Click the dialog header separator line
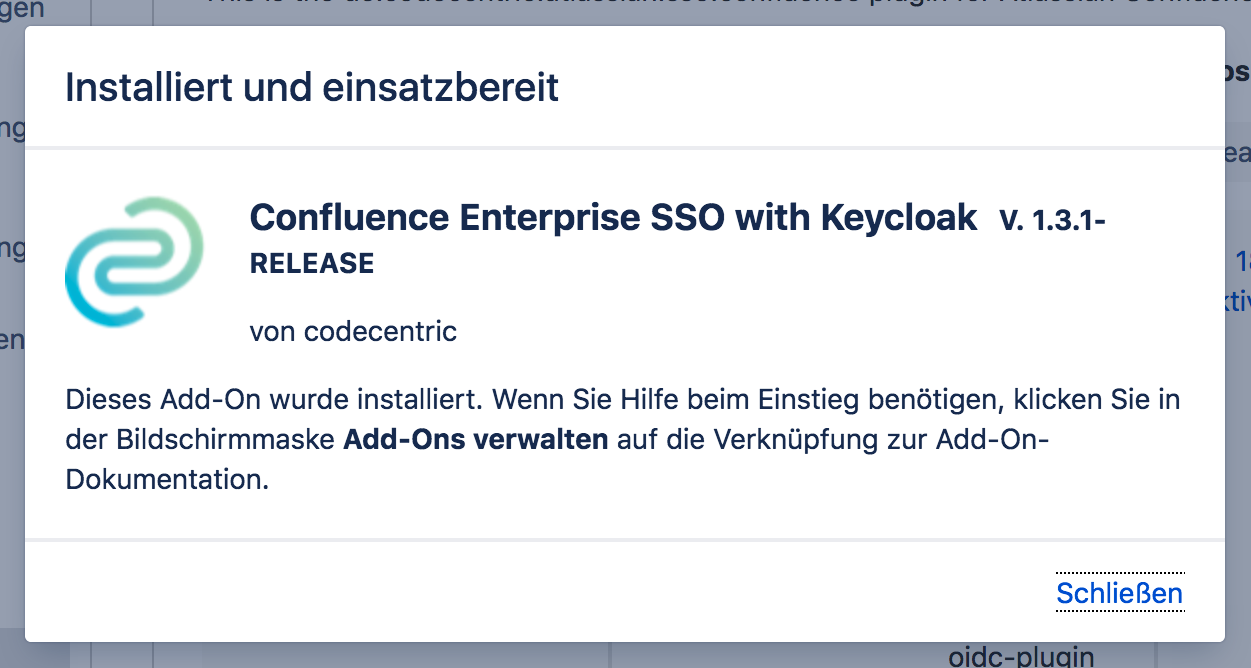 624,144
